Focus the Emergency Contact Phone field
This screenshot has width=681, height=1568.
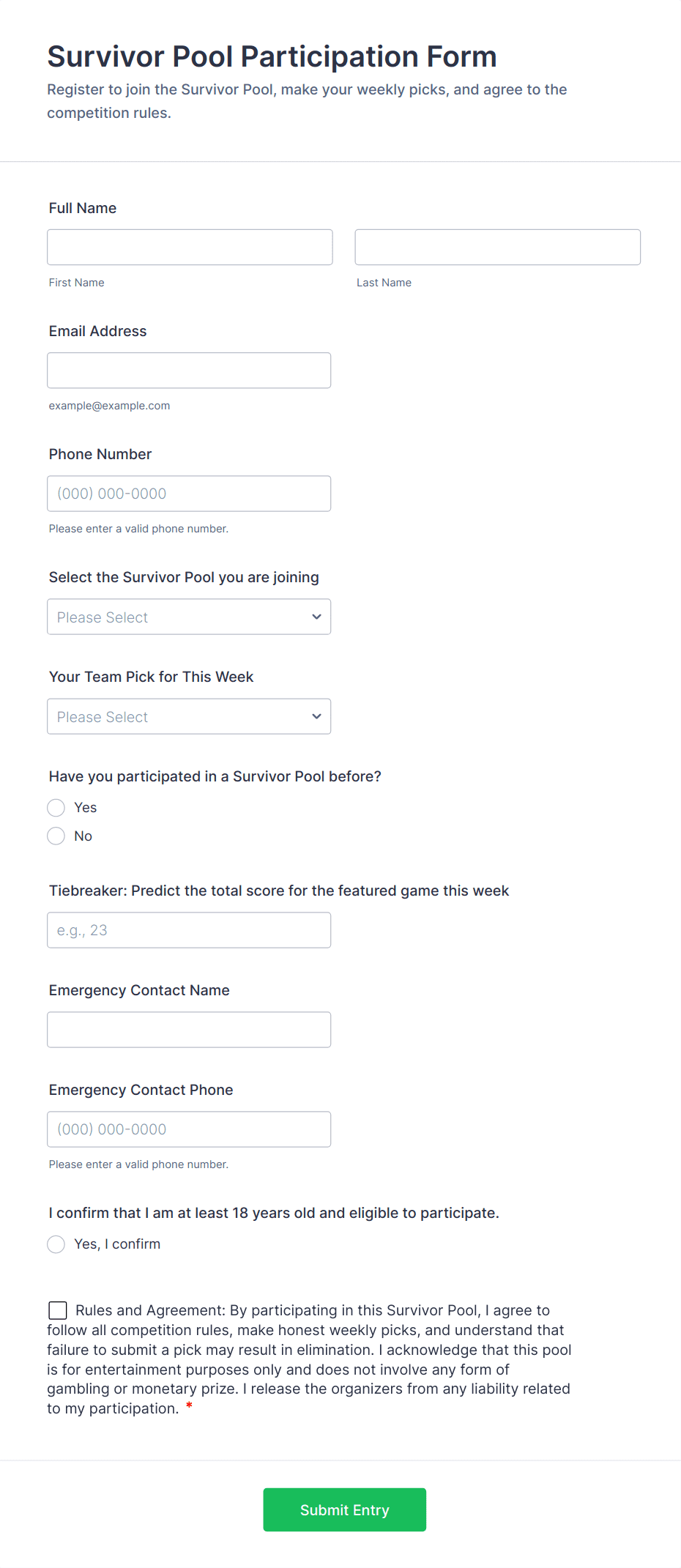point(189,1129)
